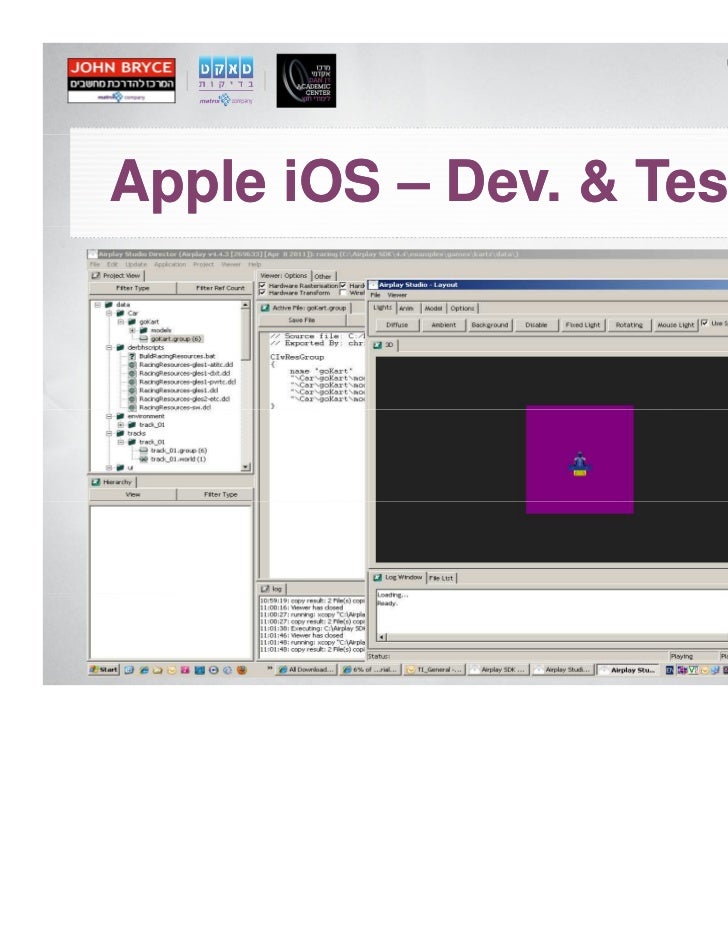Viewport: 728px width, 943px height.
Task: Toggle the checked checkbox right of Hardware Rasterisation
Action: [343, 285]
